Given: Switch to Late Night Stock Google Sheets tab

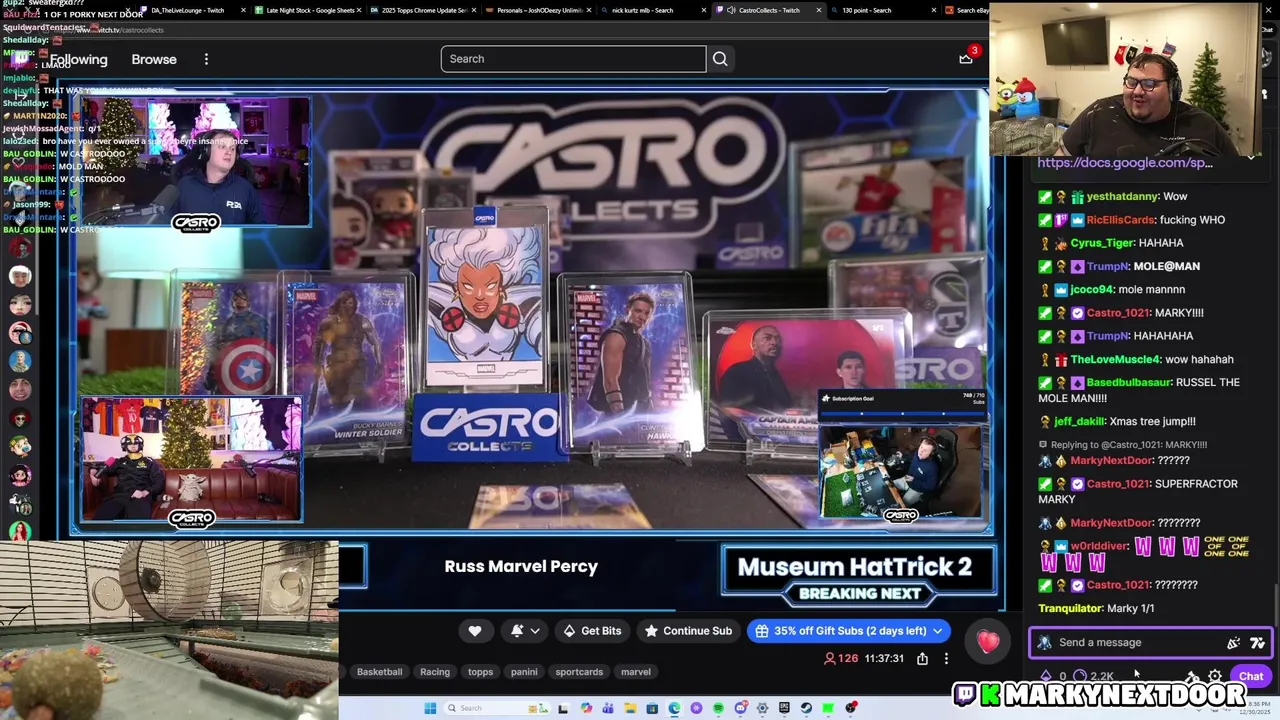Looking at the screenshot, I should (x=308, y=10).
